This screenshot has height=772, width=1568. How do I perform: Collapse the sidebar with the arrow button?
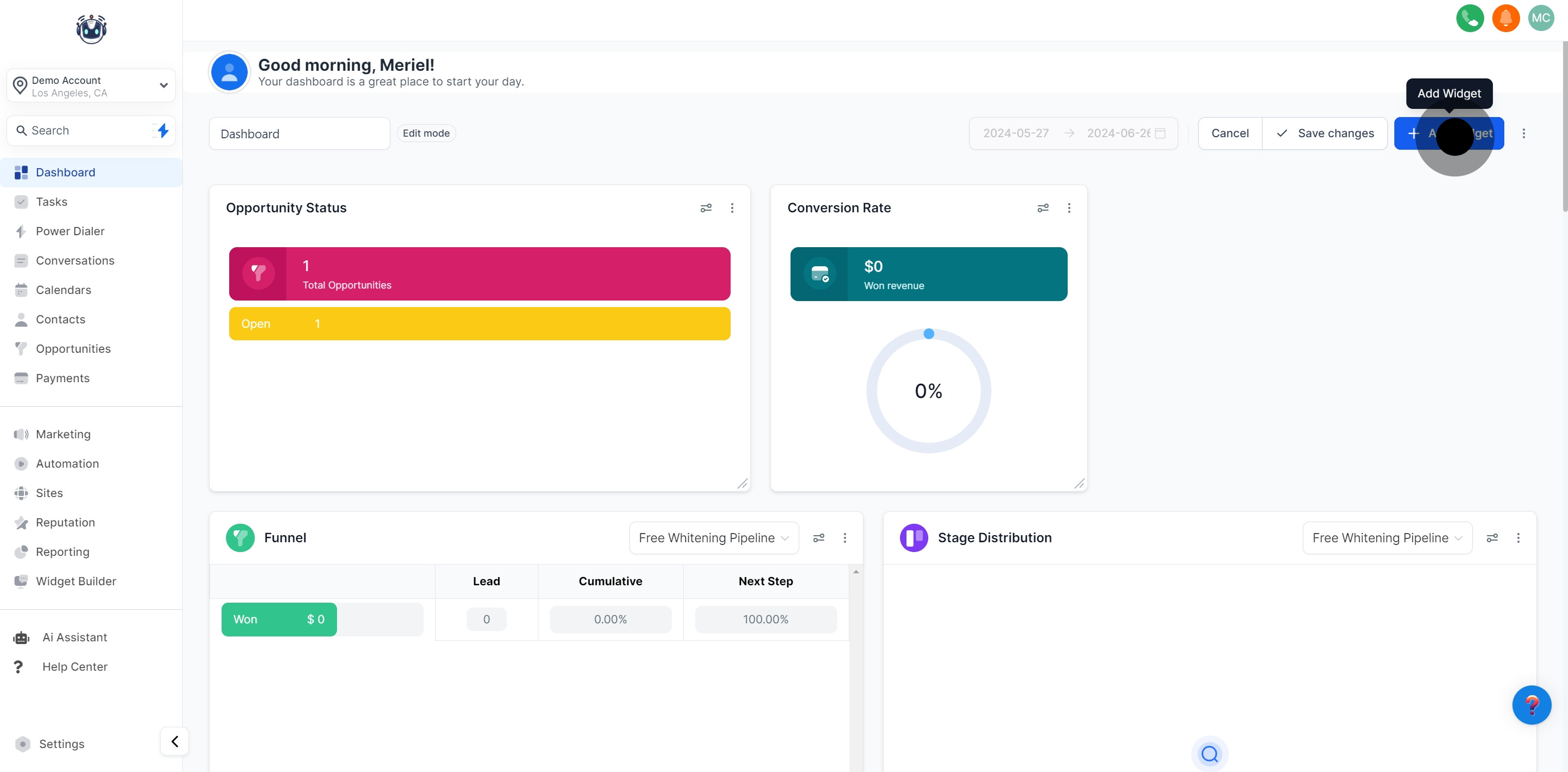[x=175, y=742]
